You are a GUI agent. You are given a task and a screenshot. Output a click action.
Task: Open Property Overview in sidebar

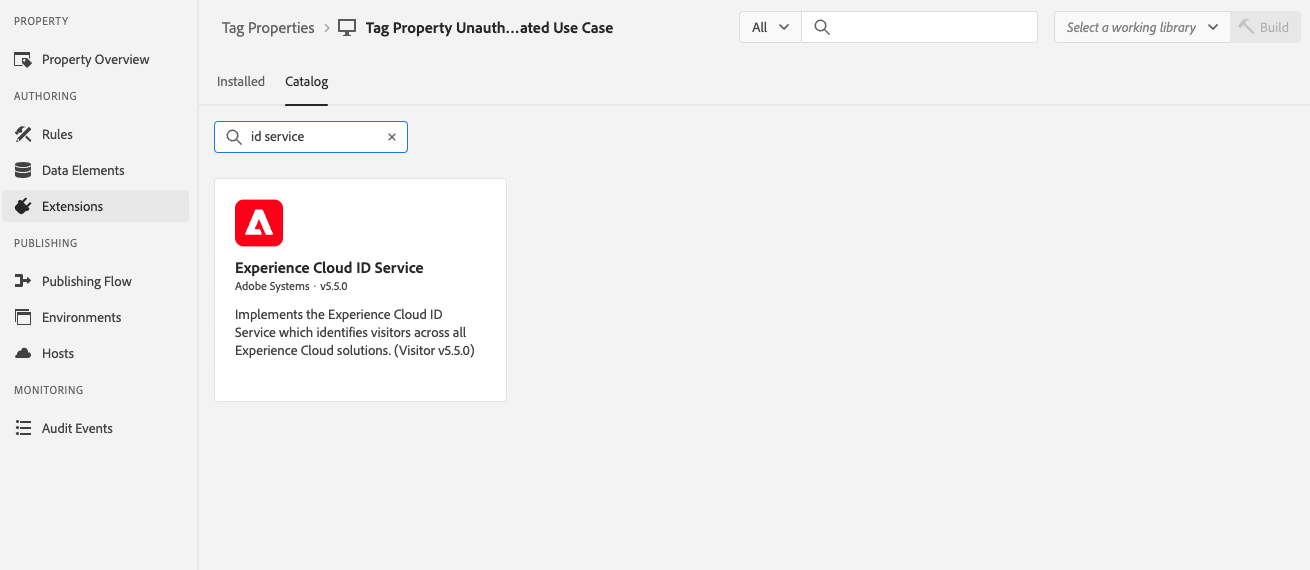(x=95, y=59)
